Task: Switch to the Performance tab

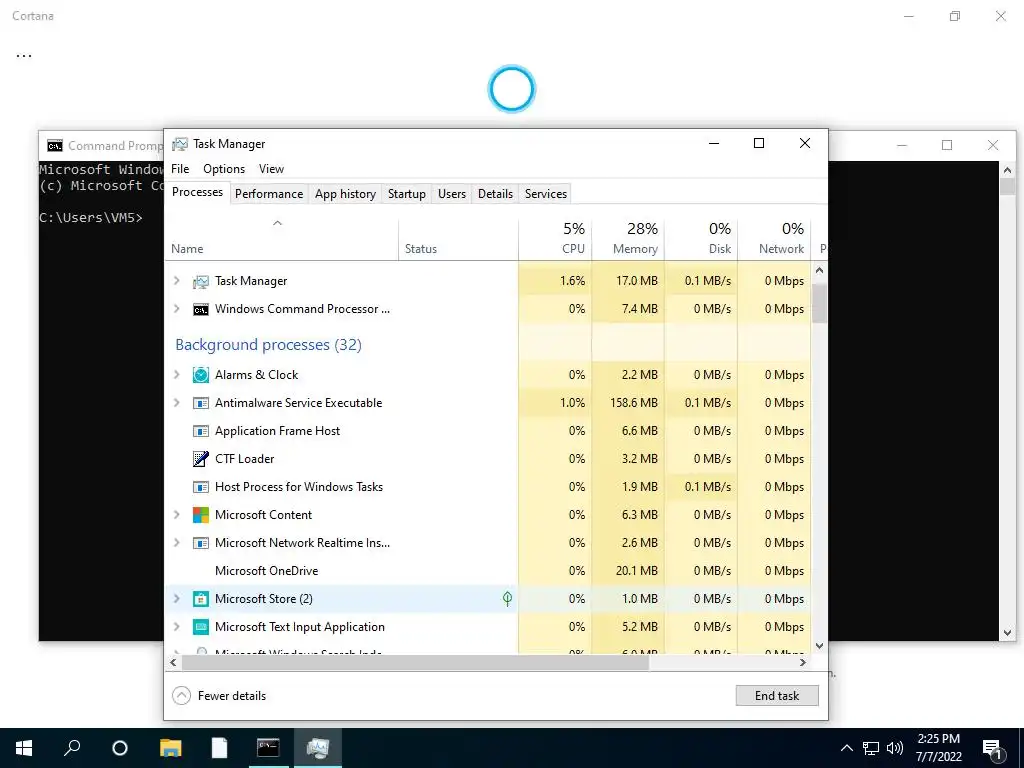Action: (269, 194)
